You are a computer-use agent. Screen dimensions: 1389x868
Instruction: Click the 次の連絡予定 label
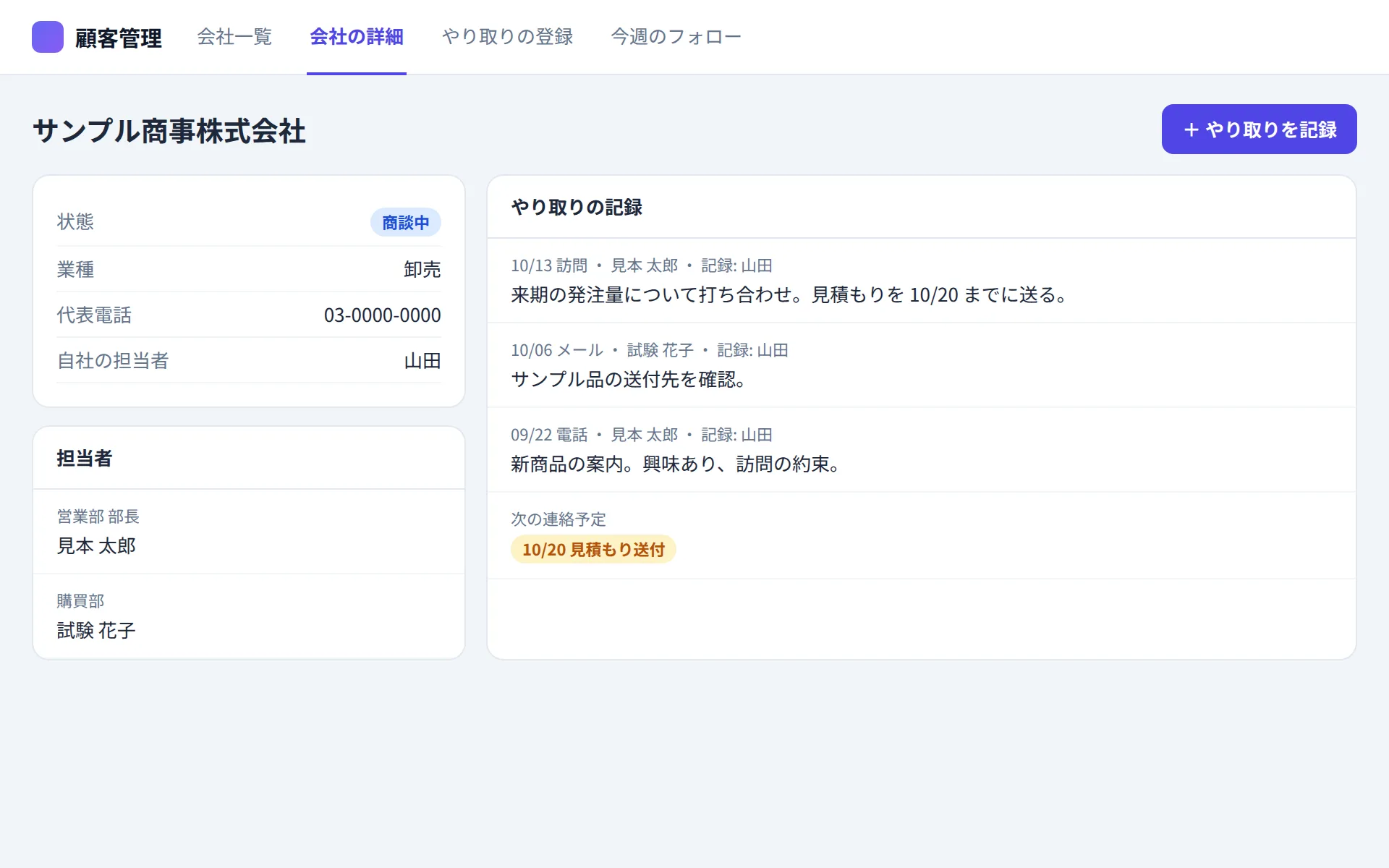[558, 519]
